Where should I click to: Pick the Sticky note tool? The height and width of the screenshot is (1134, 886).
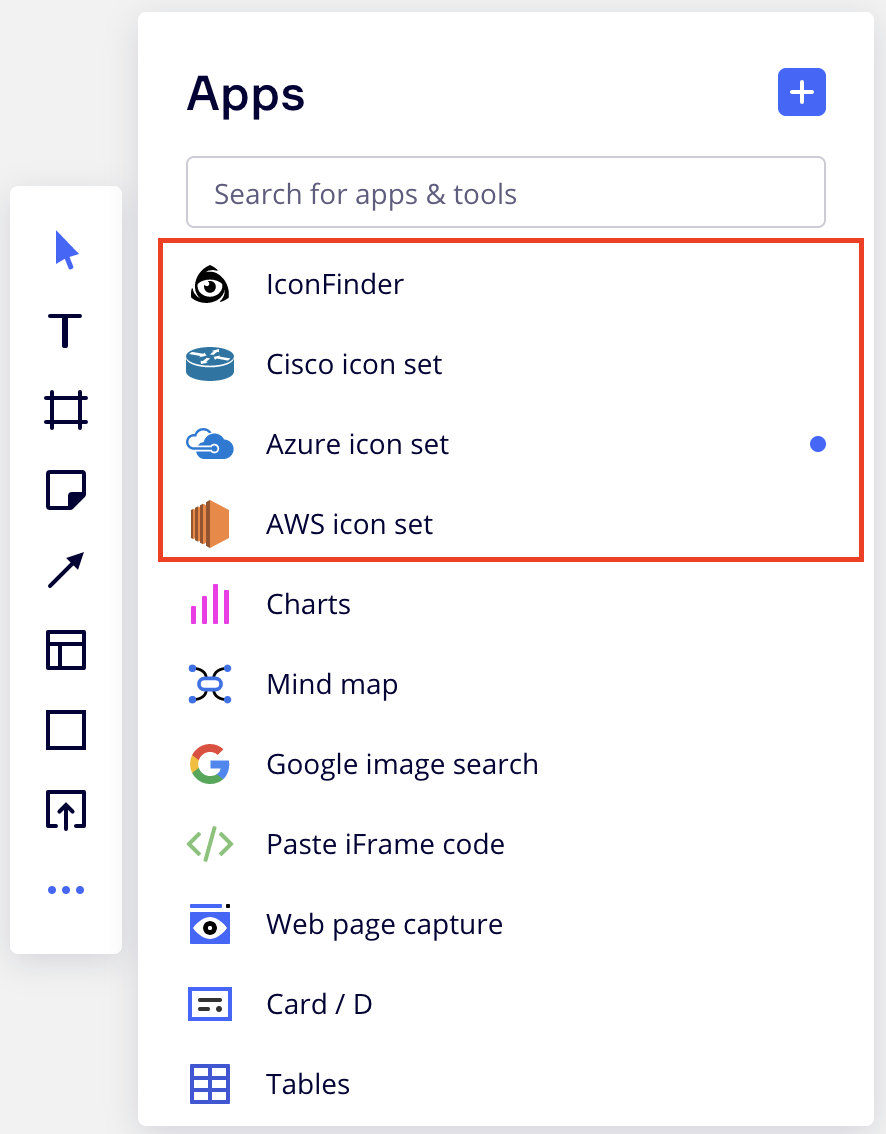66,490
